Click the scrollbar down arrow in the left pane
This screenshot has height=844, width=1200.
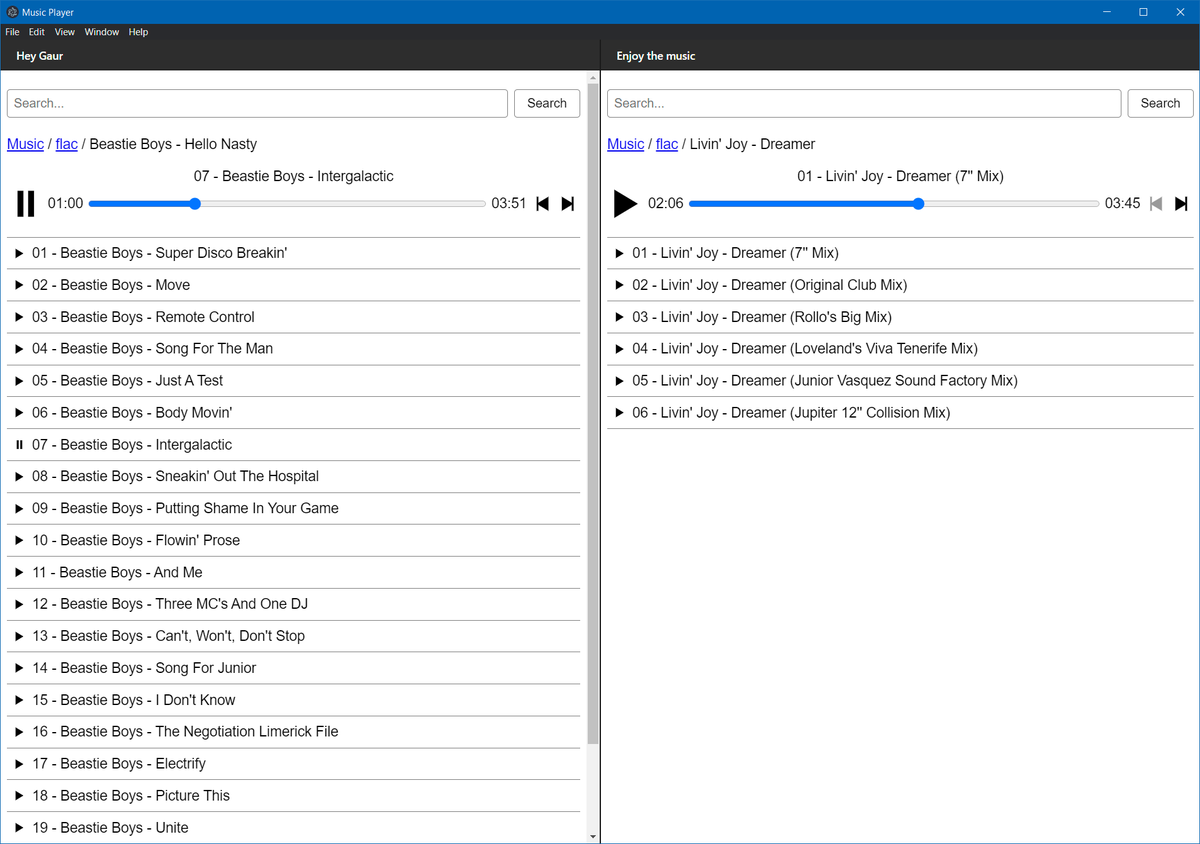click(593, 837)
